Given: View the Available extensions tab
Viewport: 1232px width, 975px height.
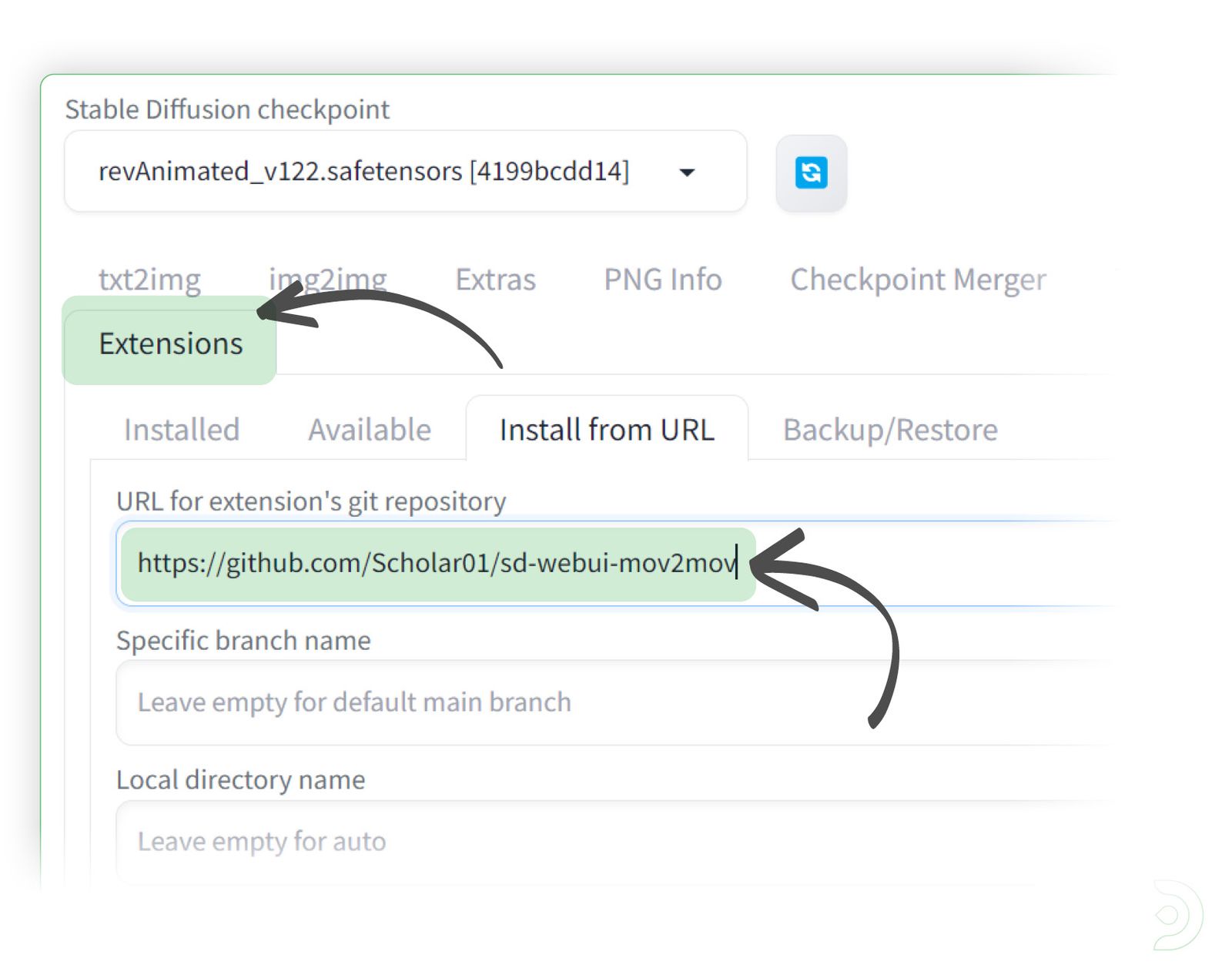Looking at the screenshot, I should click(x=370, y=429).
